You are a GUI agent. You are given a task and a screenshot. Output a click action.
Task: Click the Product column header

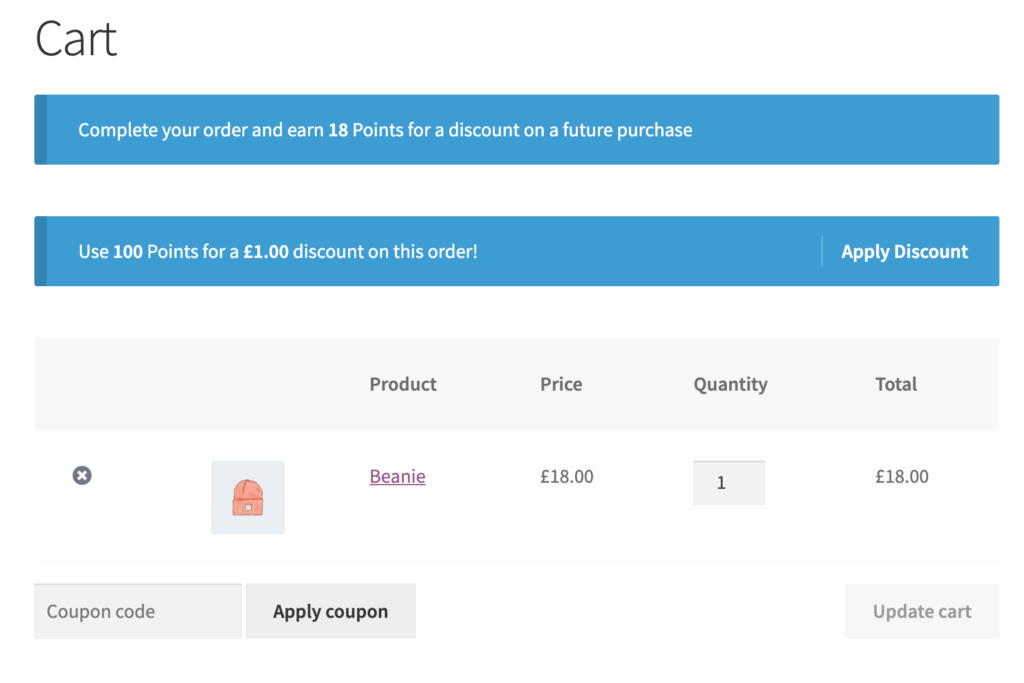[x=402, y=384]
